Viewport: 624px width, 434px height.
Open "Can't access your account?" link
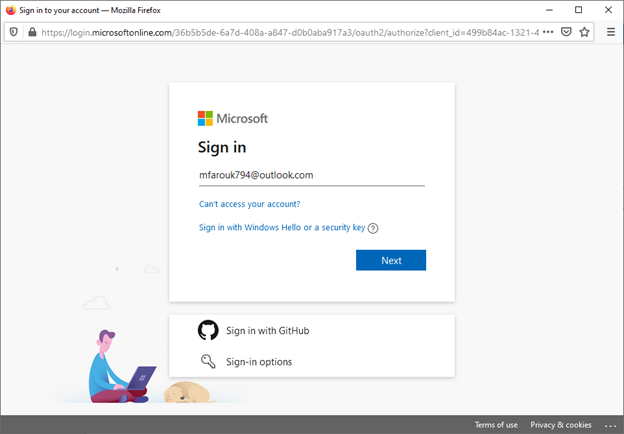pos(250,204)
